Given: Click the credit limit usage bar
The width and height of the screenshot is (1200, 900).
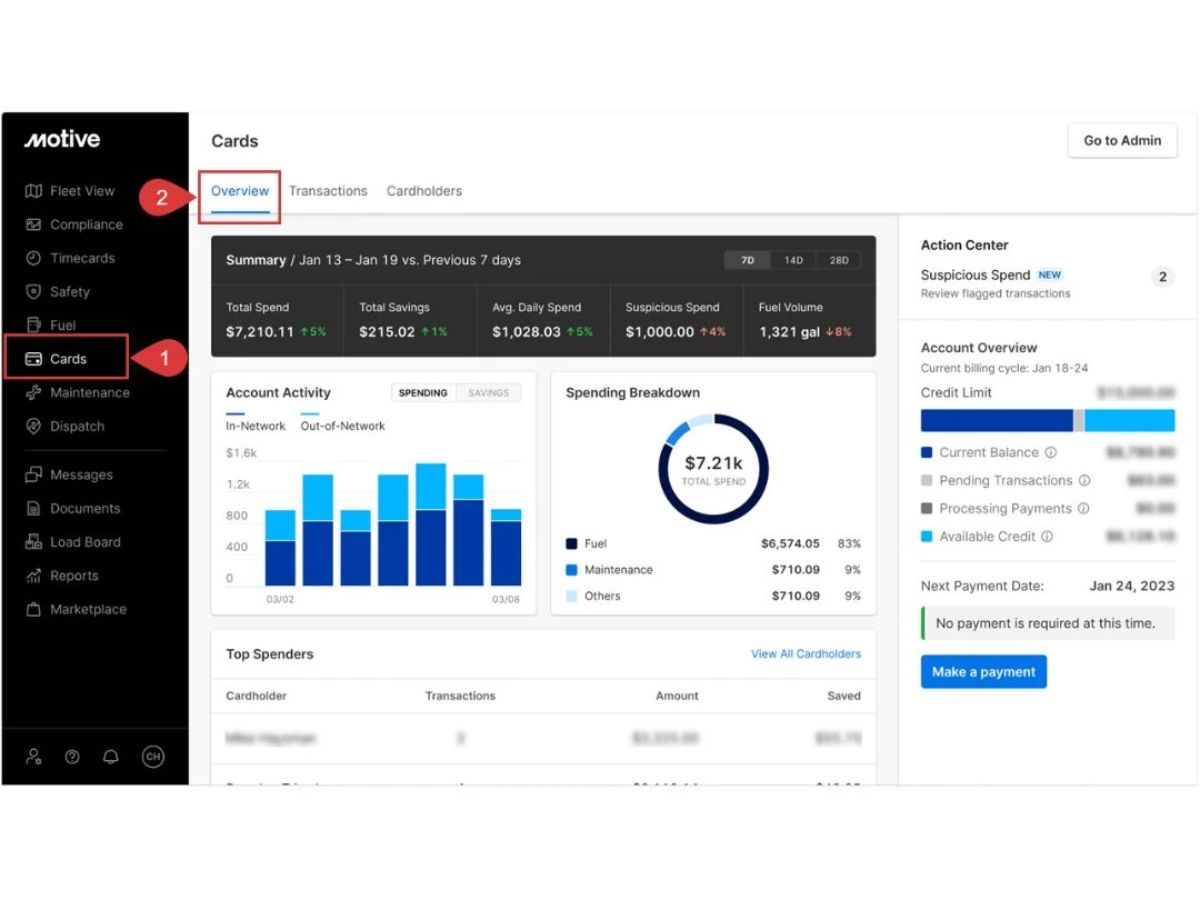Looking at the screenshot, I should (x=1048, y=420).
